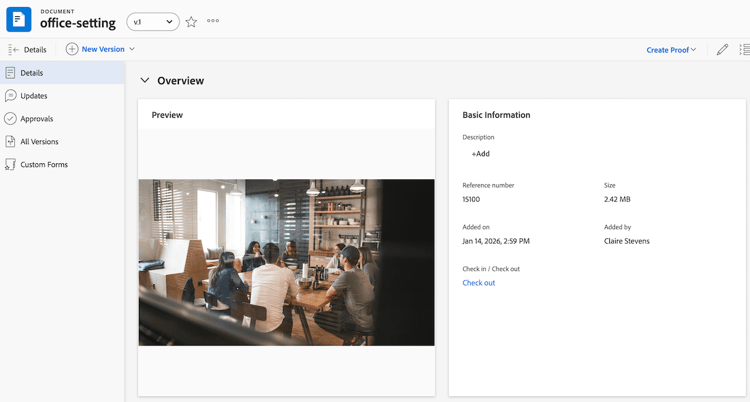Image resolution: width=750 pixels, height=402 pixels.
Task: Click the New Version label
Action: click(103, 49)
